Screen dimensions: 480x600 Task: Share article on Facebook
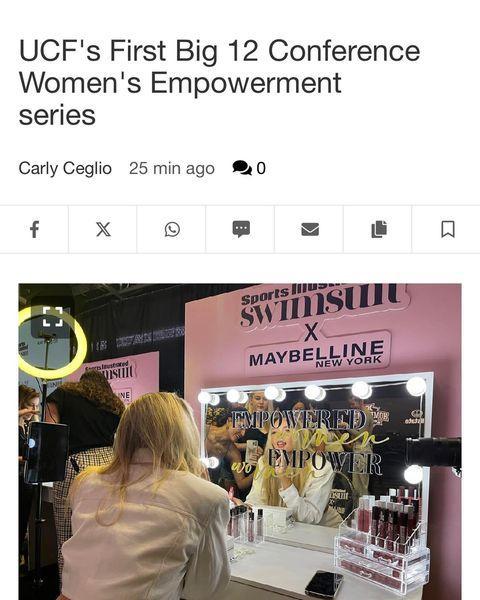(34, 229)
